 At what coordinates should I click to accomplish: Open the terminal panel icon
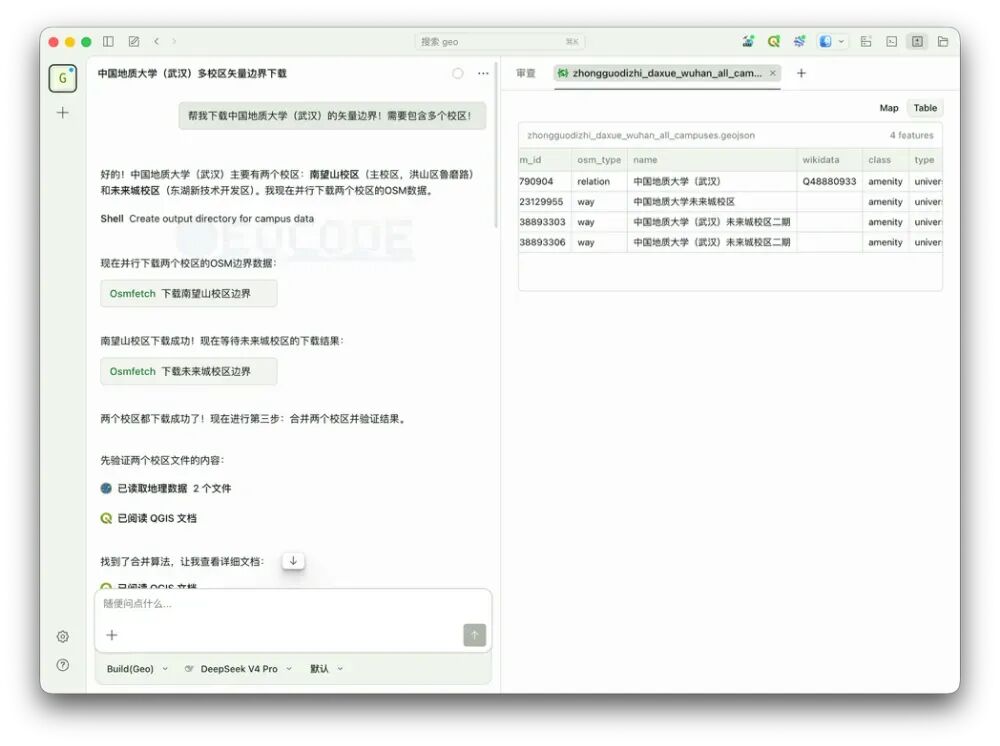pyautogui.click(x=892, y=41)
